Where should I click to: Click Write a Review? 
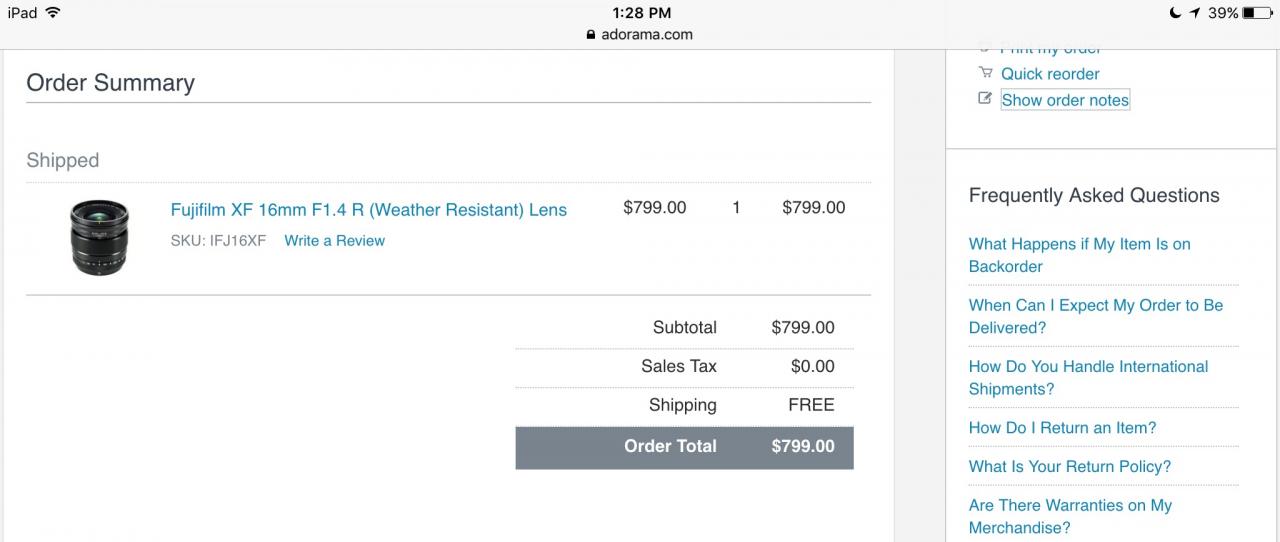(334, 240)
